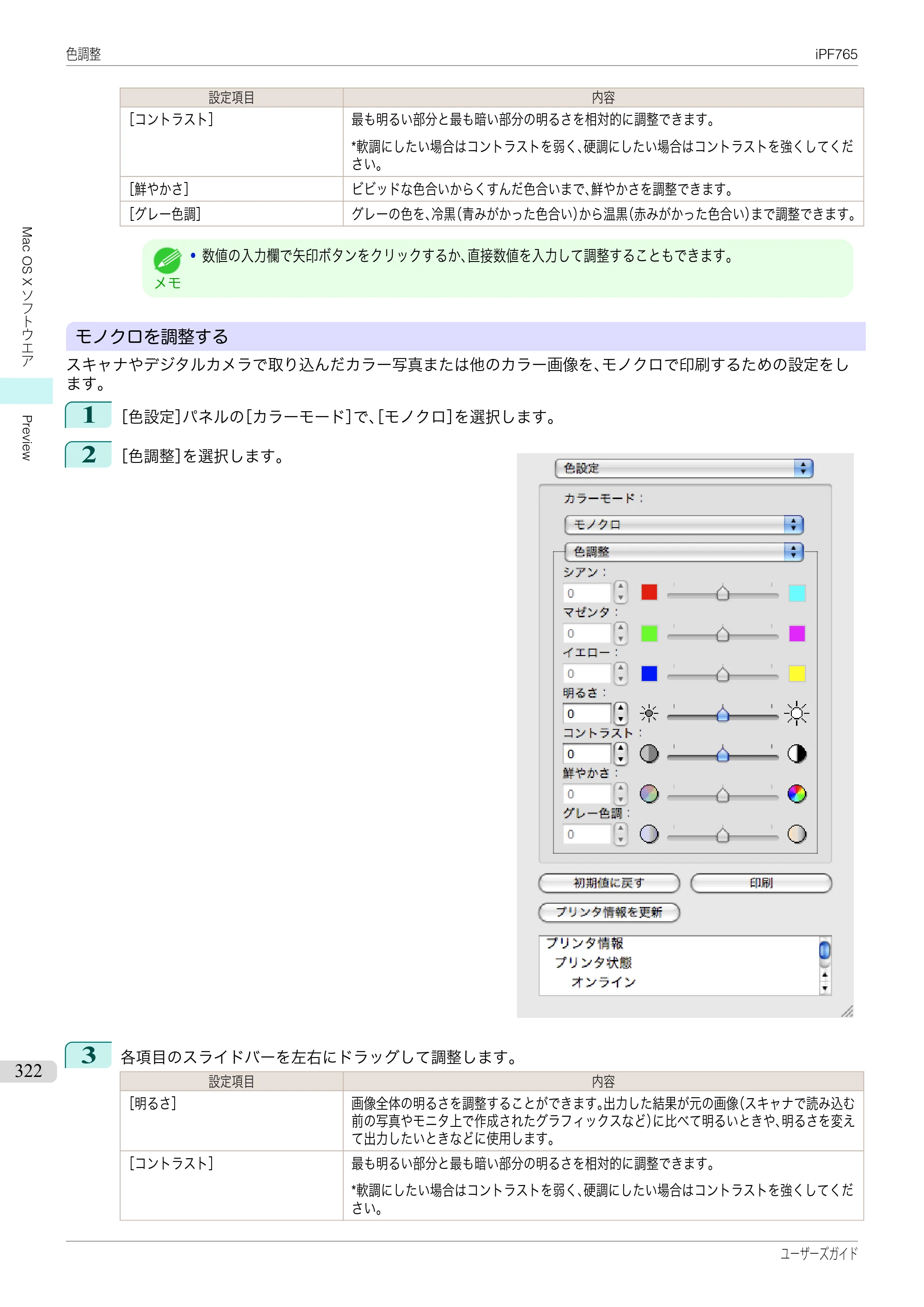Click the warm gray tone icon

796,834
